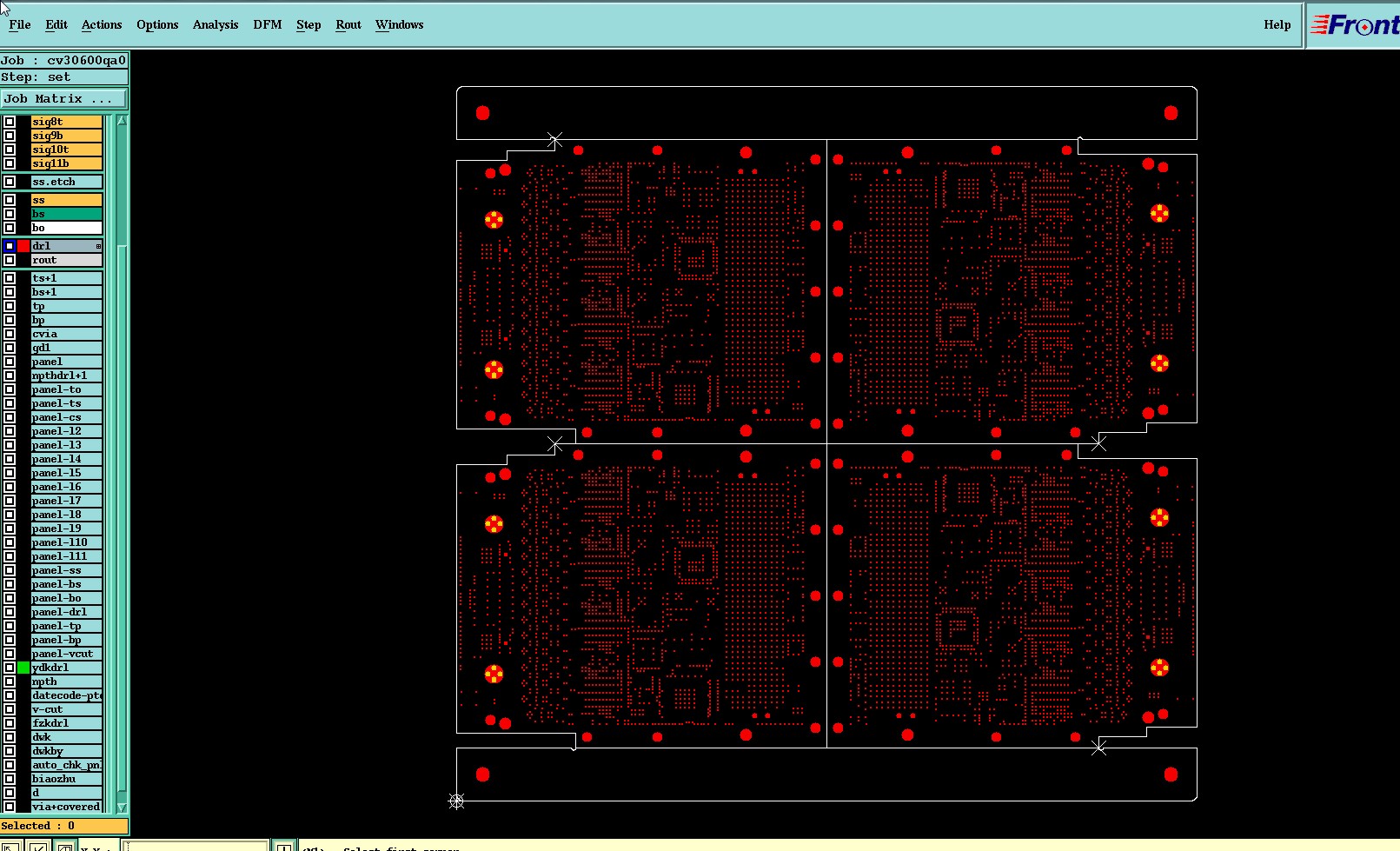Toggle the sig10t layer checkbox

[10, 150]
